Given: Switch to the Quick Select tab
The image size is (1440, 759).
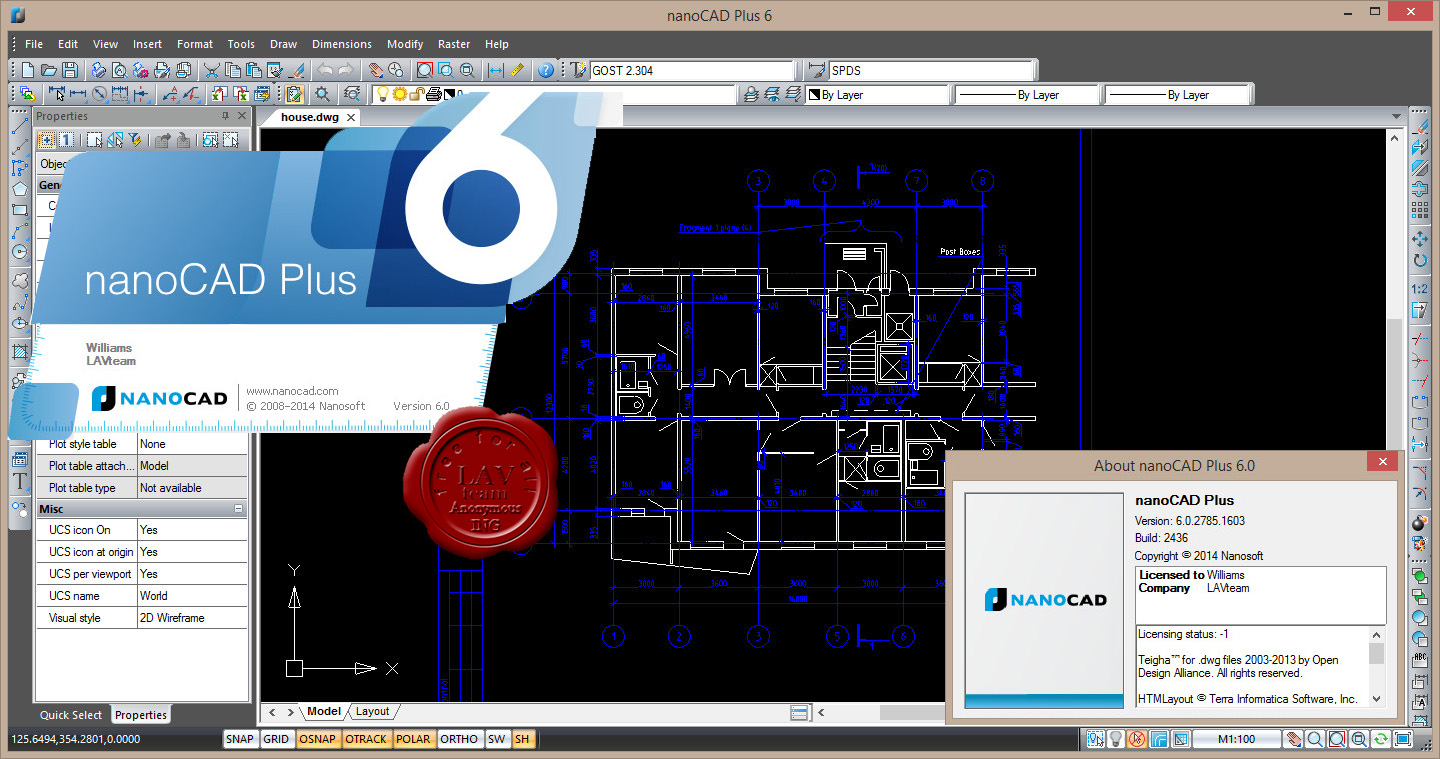Looking at the screenshot, I should 71,715.
